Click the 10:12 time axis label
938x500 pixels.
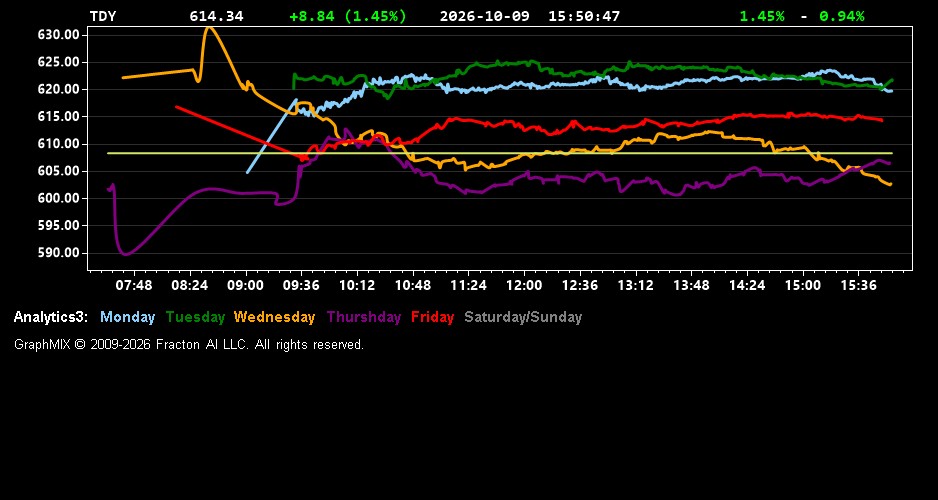click(x=357, y=285)
